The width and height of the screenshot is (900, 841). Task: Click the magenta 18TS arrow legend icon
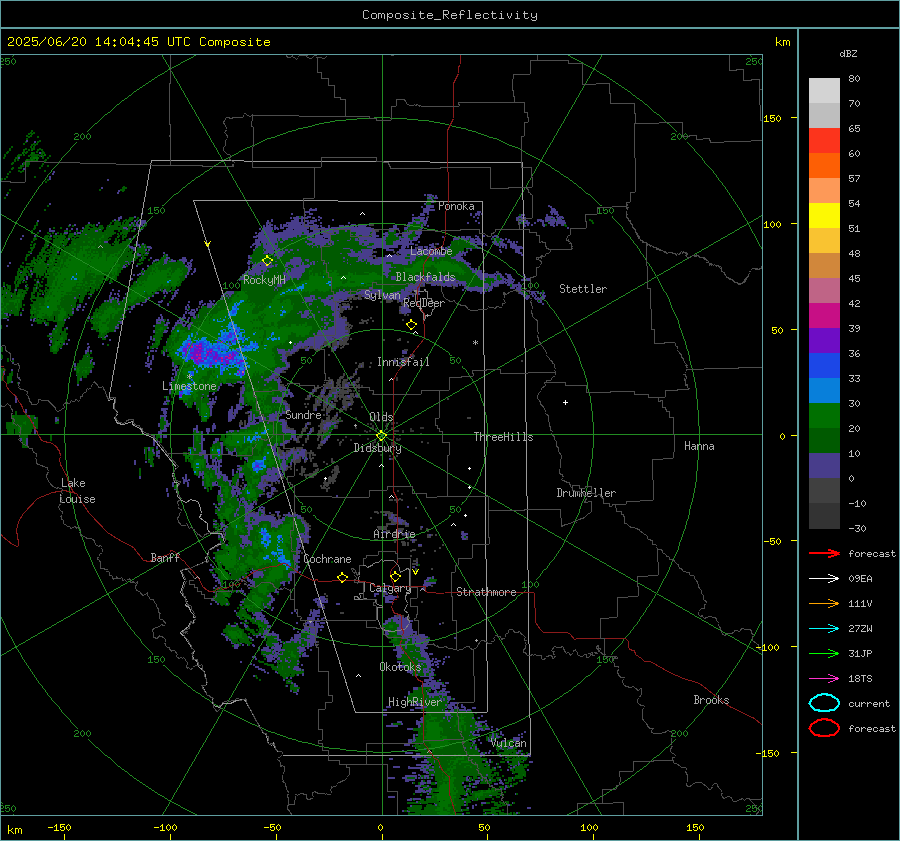(824, 679)
